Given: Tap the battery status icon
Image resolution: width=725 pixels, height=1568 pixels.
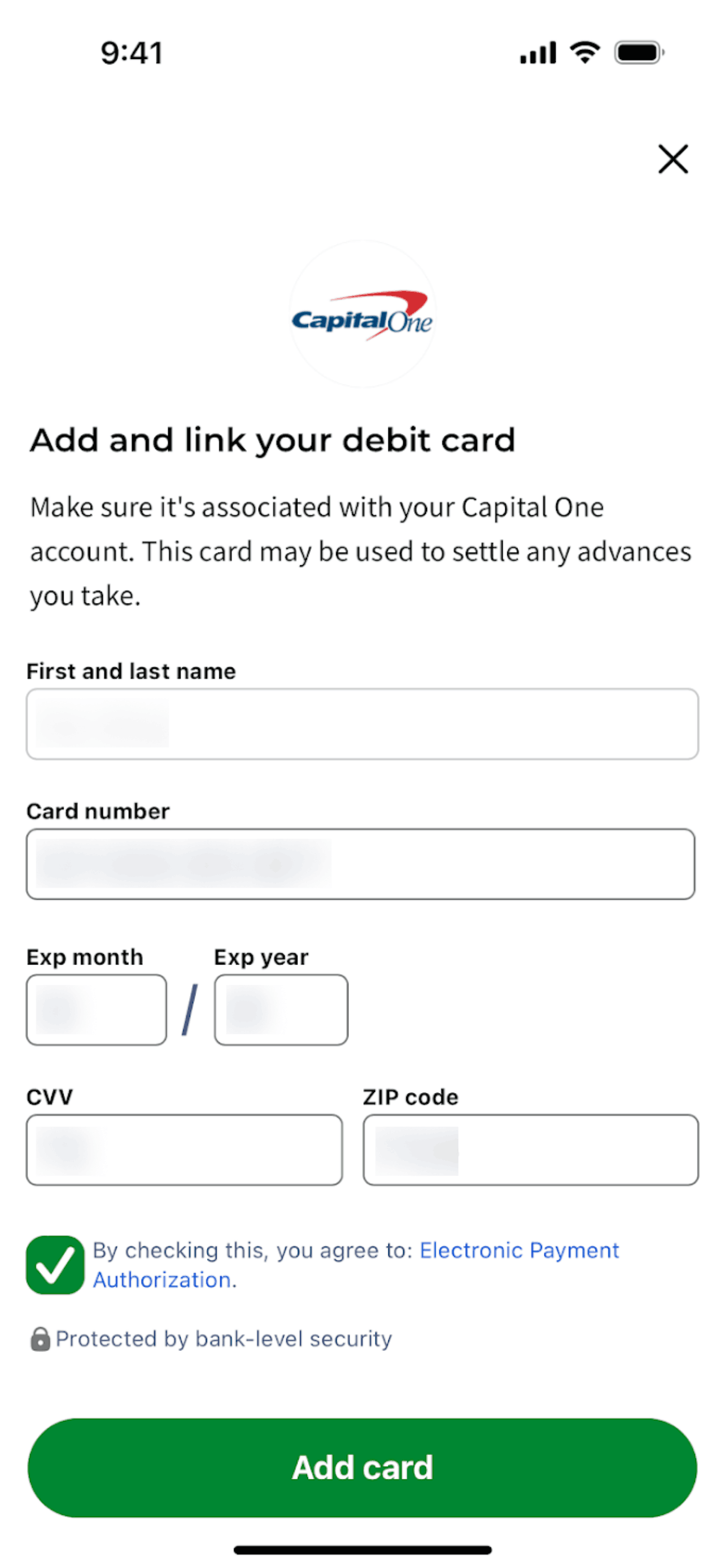Looking at the screenshot, I should click(639, 52).
